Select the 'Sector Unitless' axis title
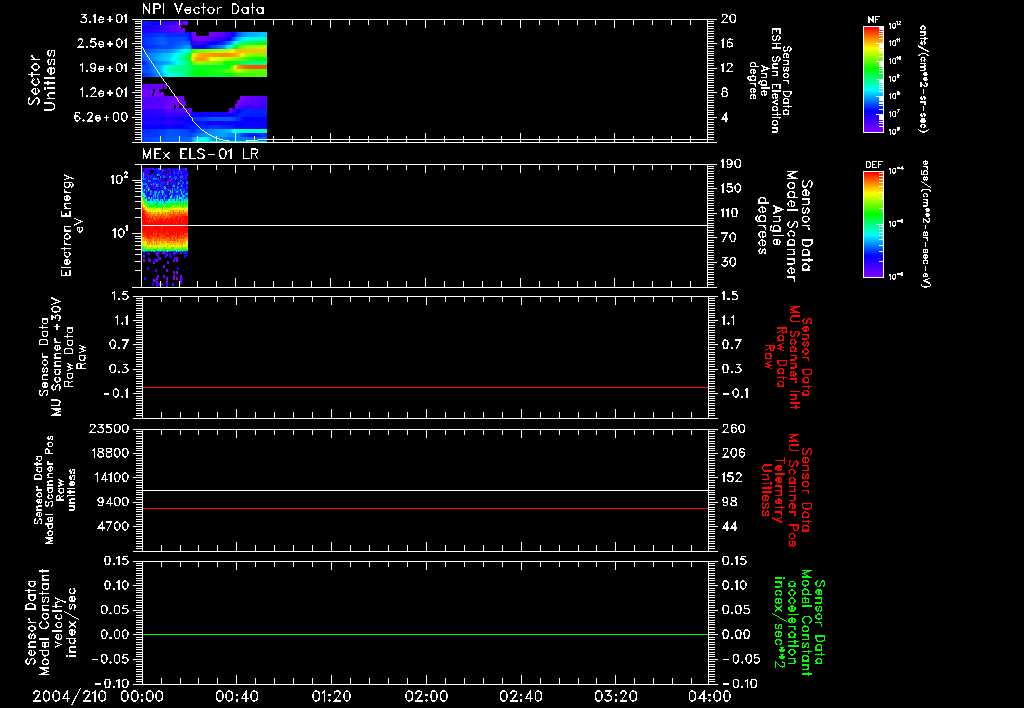Viewport: 1024px width, 708px height. pos(41,80)
